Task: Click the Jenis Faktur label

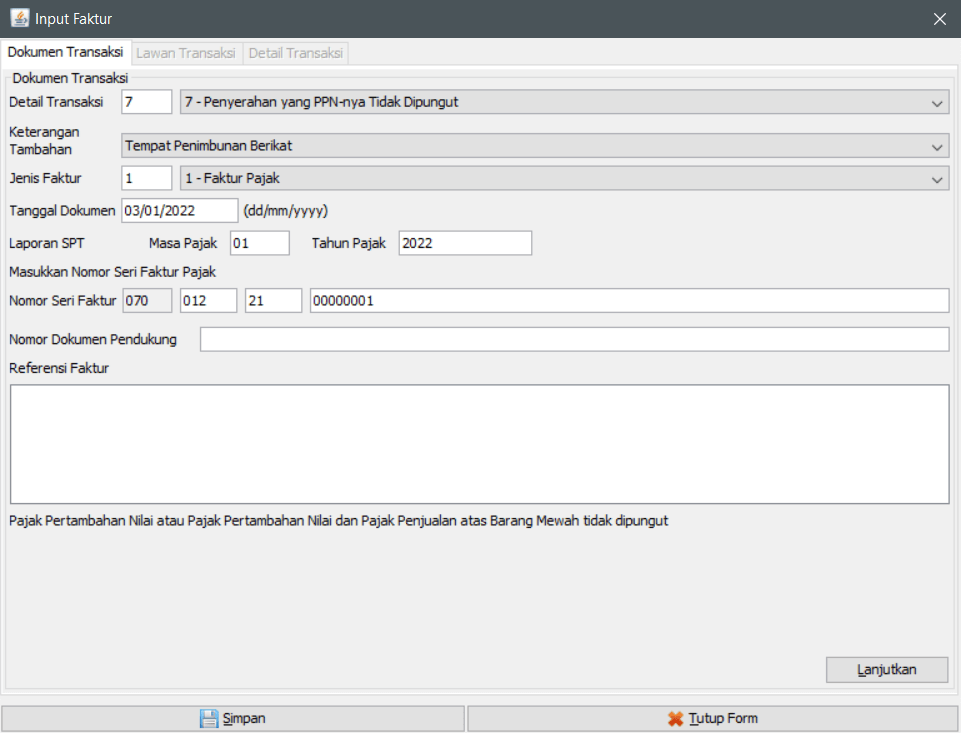Action: tap(45, 178)
